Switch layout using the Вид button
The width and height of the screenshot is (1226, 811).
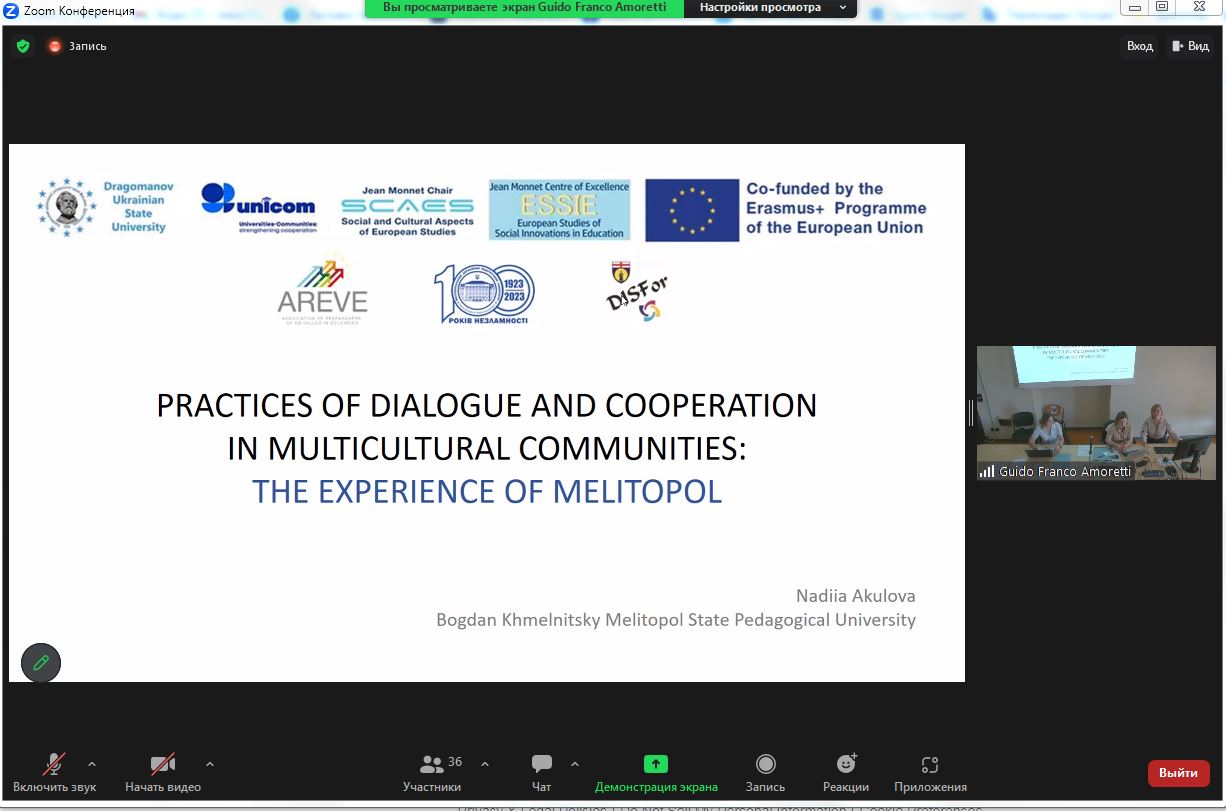pyautogui.click(x=1190, y=46)
